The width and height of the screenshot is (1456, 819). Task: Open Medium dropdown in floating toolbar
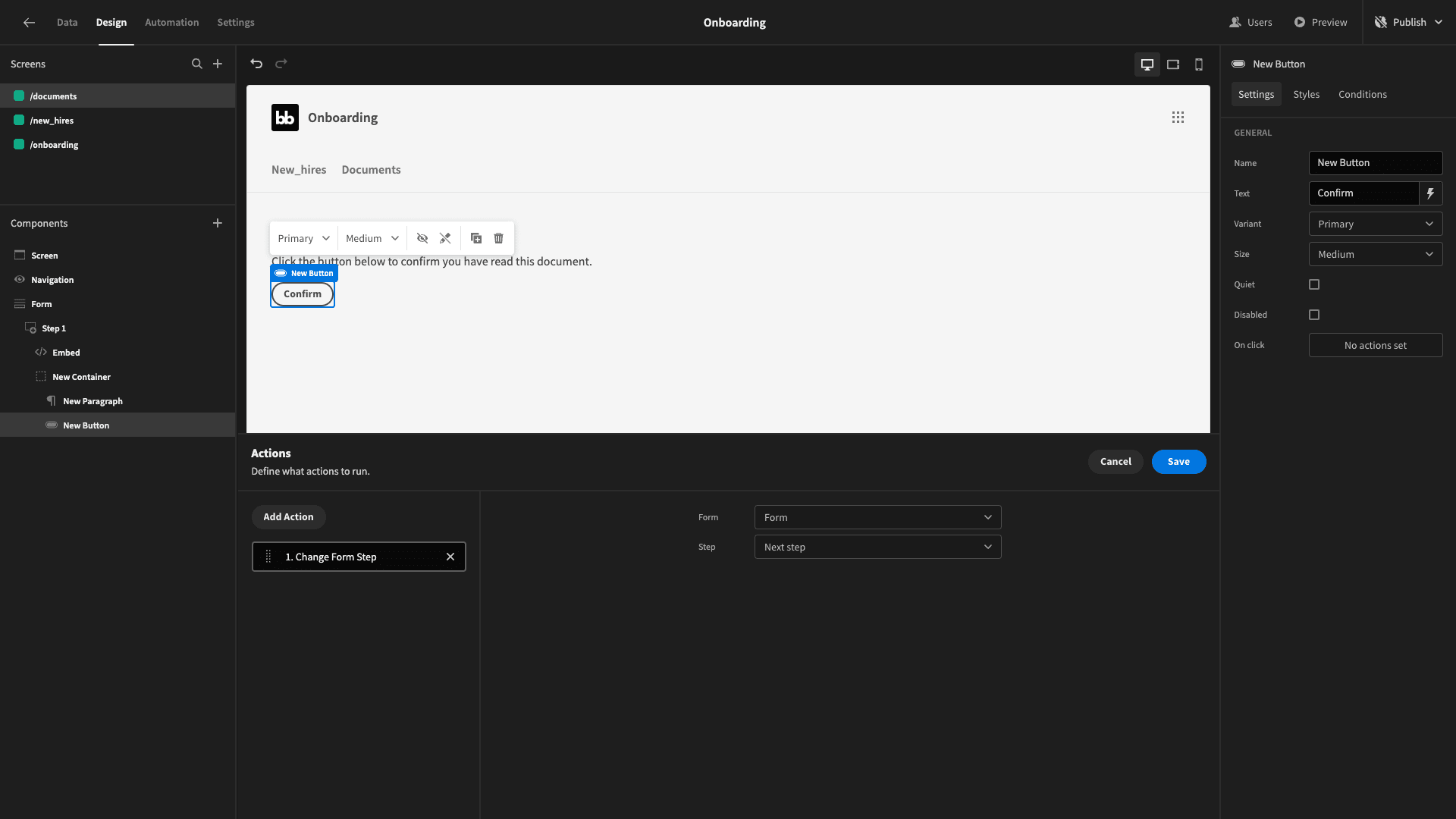pos(372,238)
